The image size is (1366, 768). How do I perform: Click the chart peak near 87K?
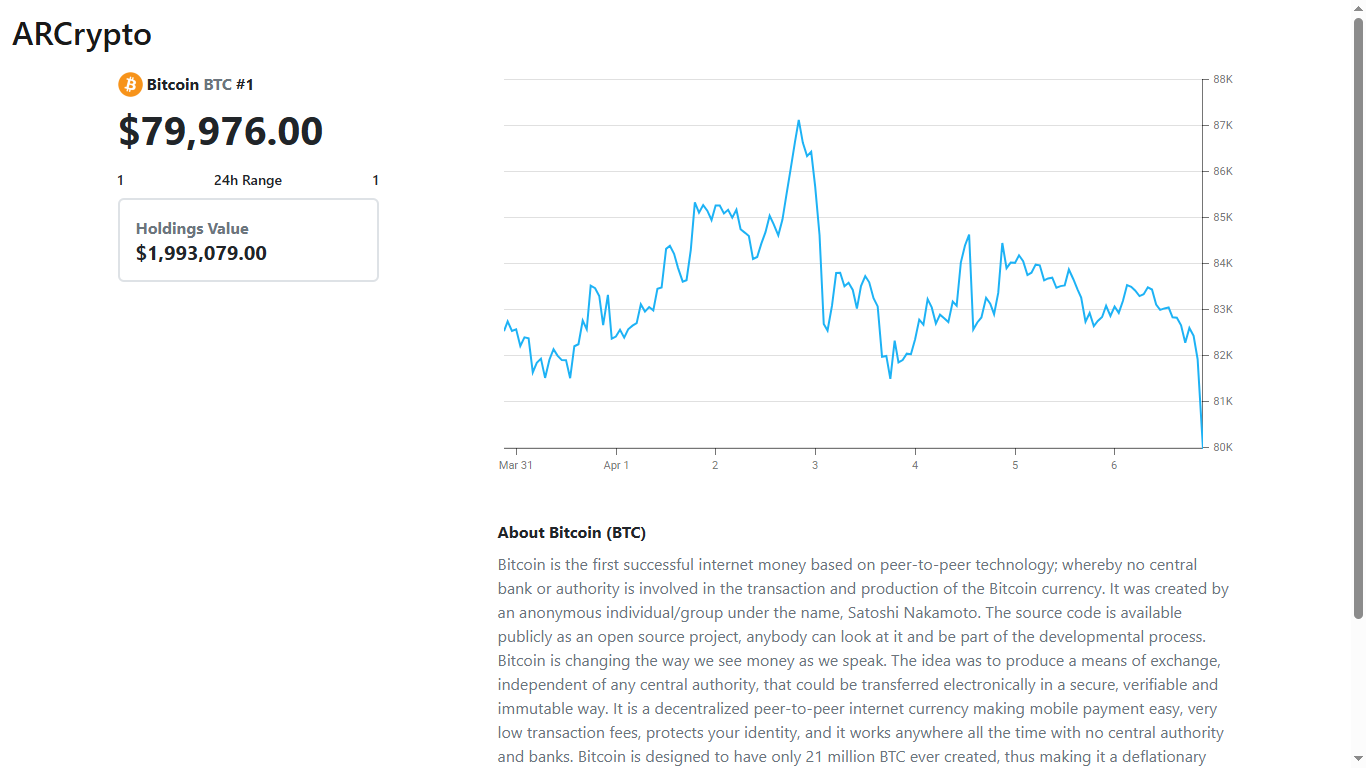(798, 121)
